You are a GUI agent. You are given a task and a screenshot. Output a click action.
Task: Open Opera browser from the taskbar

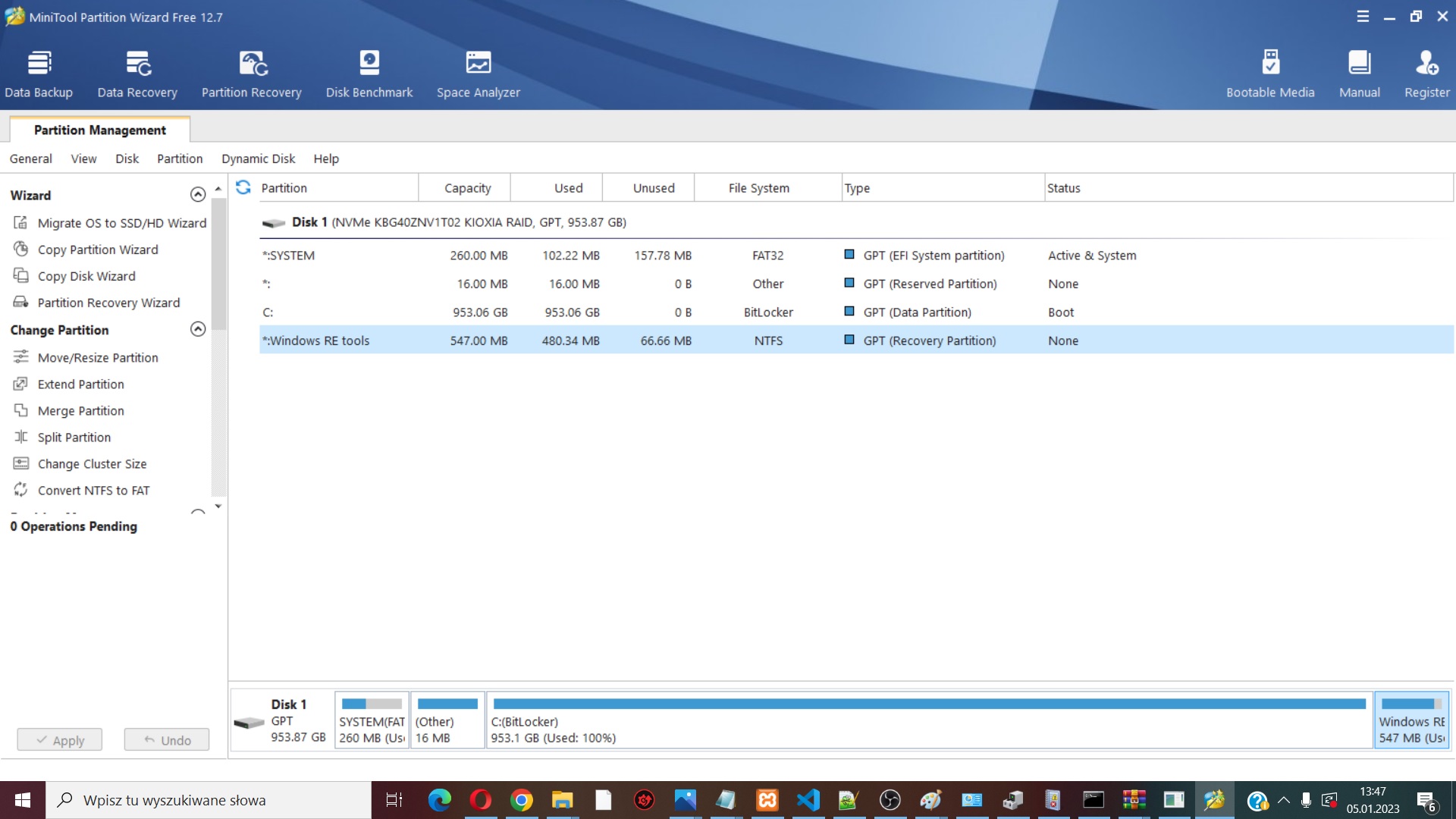[x=480, y=800]
